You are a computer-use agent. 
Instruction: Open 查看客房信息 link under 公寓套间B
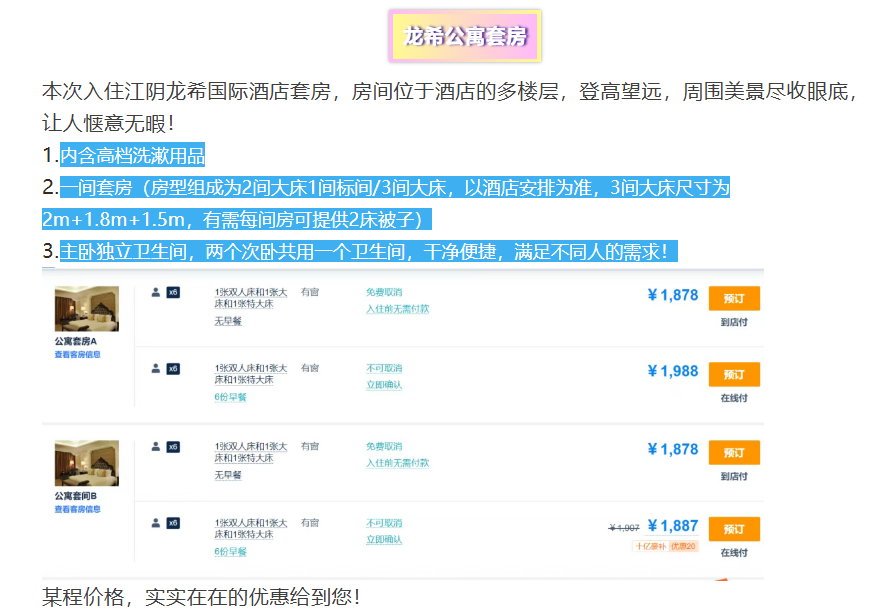pyautogui.click(x=77, y=509)
